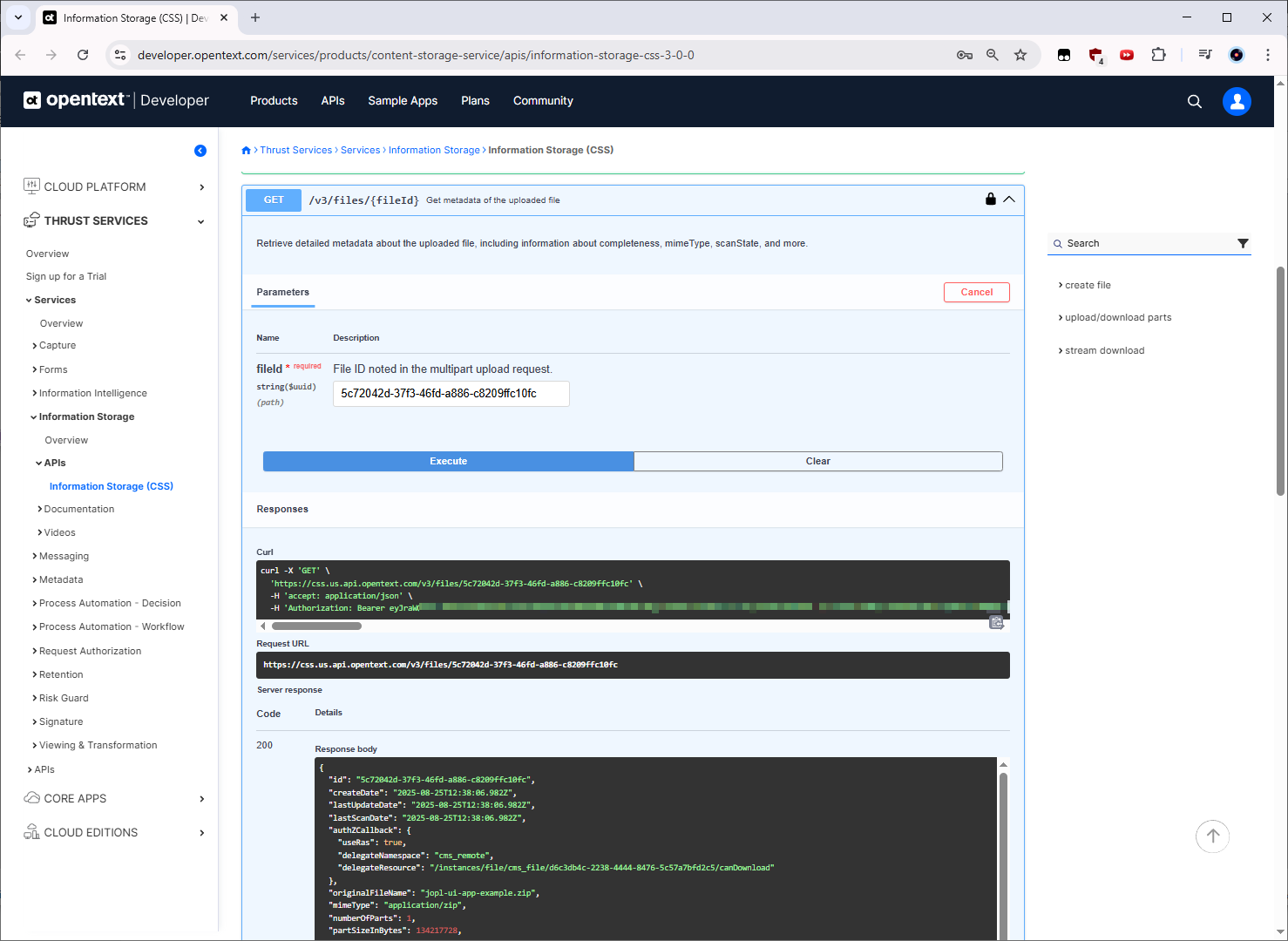
Task: Click the OpenText Developer logo
Action: pyautogui.click(x=116, y=100)
